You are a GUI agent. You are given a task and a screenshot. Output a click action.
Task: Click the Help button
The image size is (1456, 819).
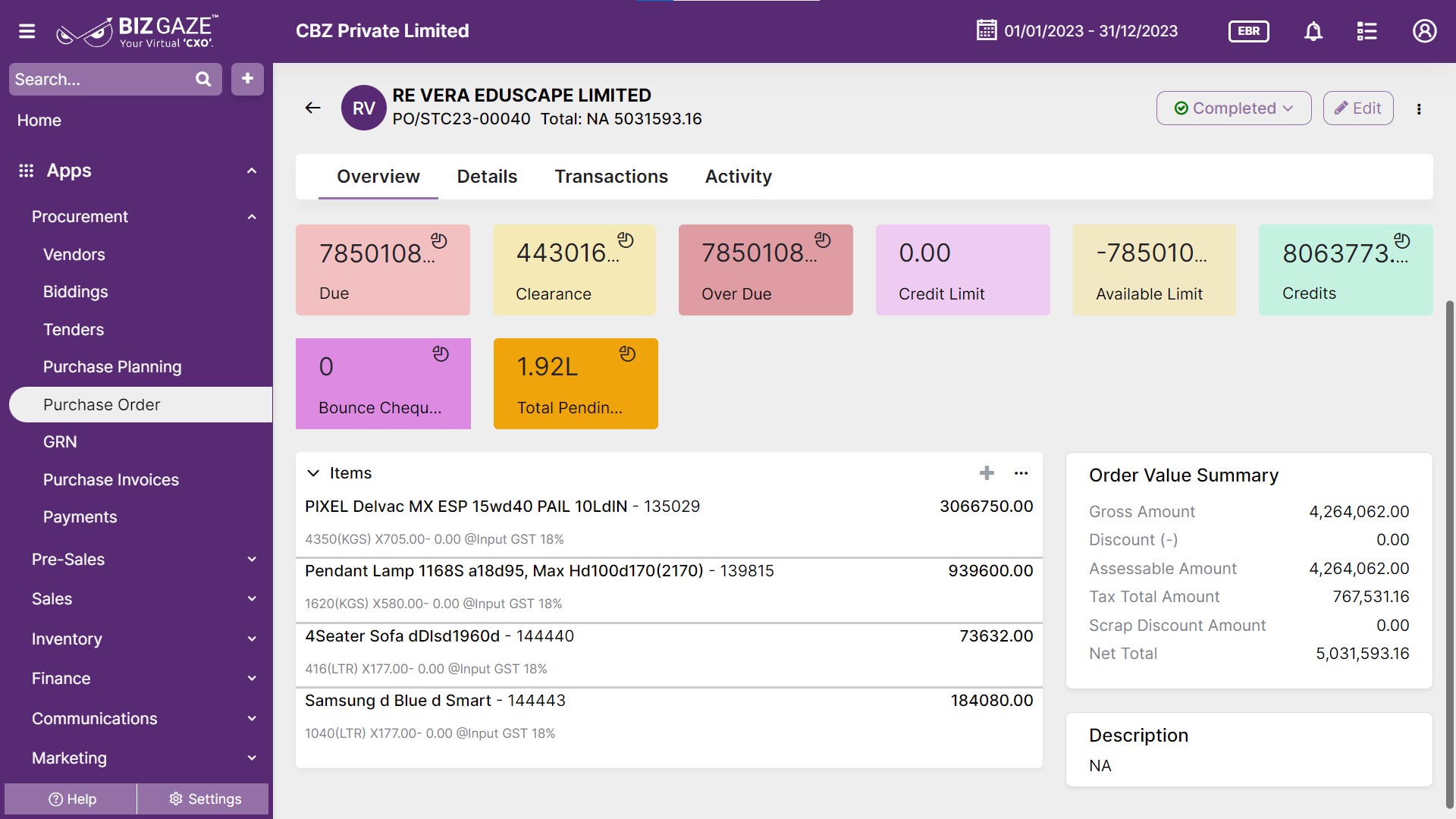(71, 799)
